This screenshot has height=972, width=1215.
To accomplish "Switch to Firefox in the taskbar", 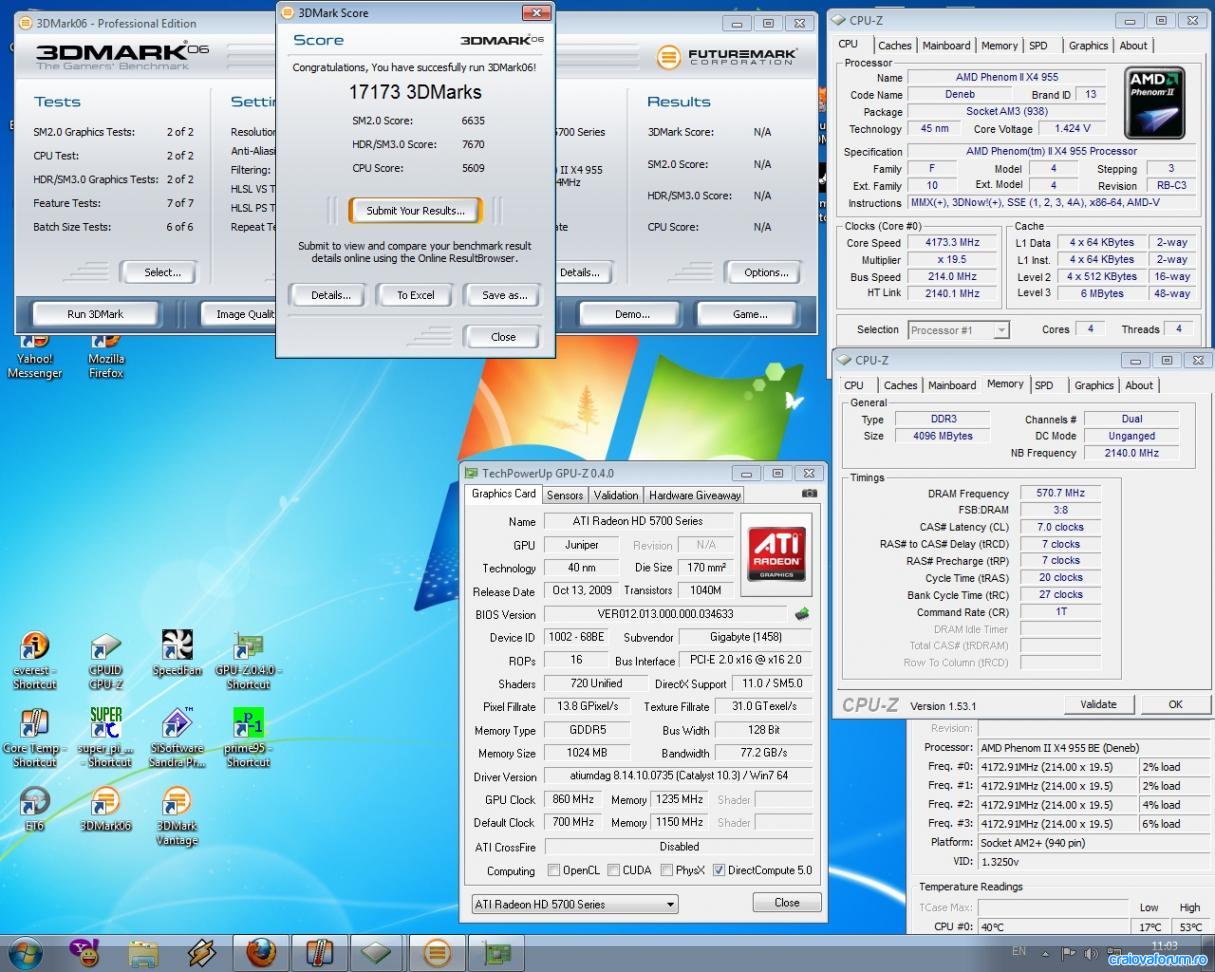I will point(261,952).
